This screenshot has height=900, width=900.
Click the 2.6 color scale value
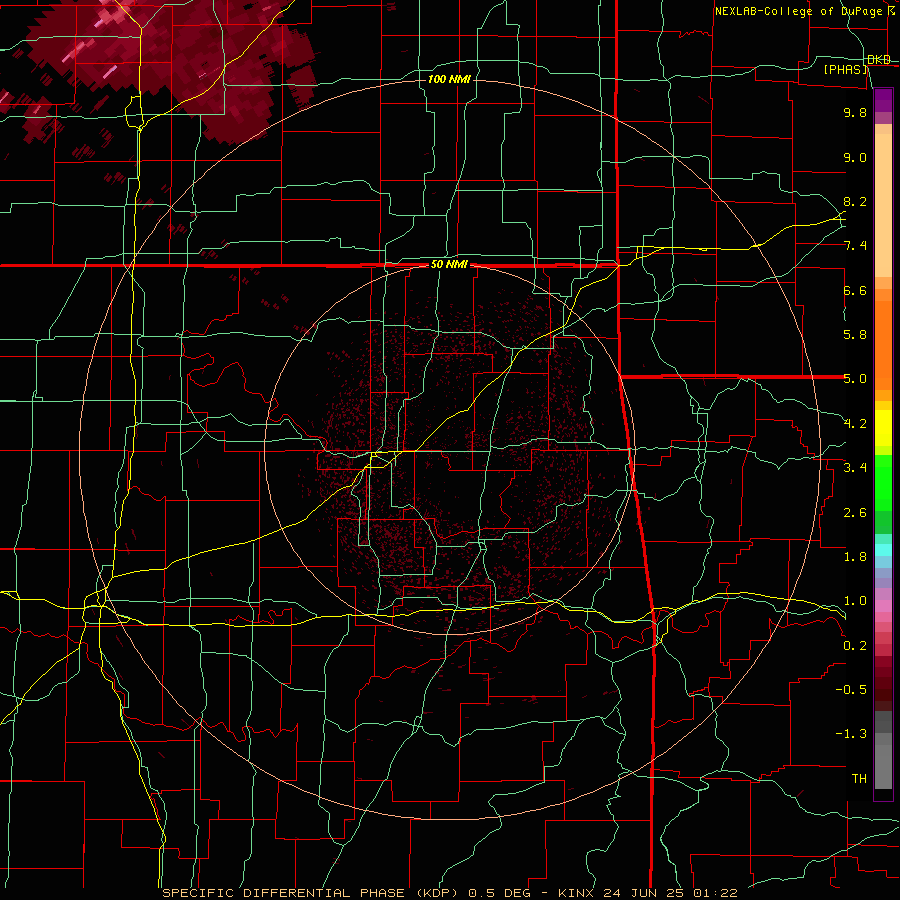click(855, 513)
